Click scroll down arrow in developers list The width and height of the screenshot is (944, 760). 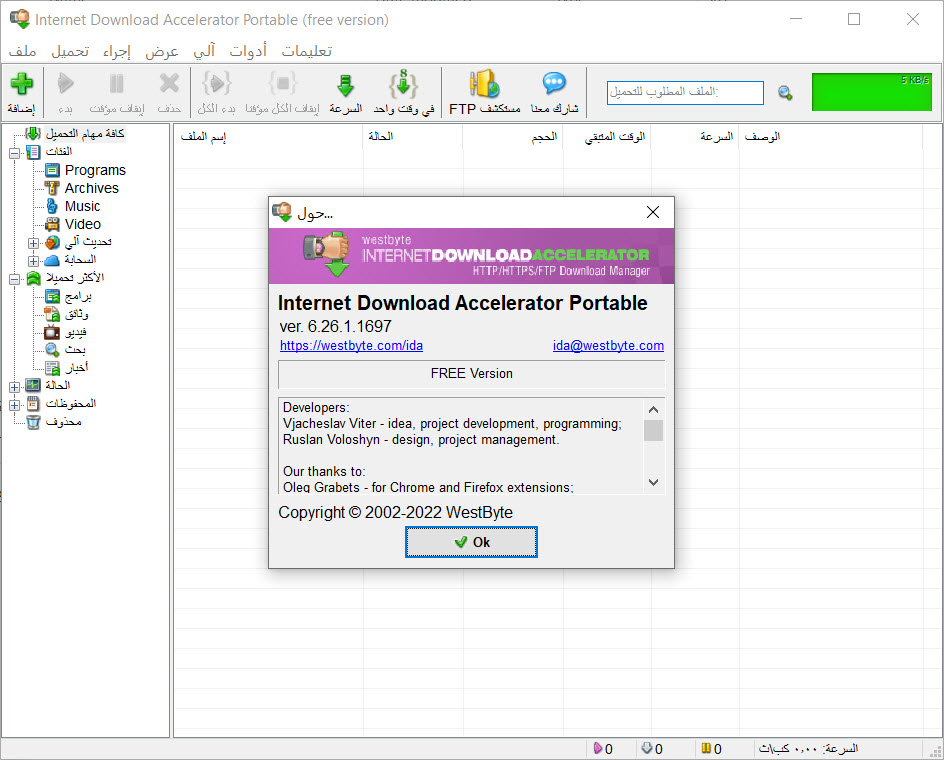654,482
